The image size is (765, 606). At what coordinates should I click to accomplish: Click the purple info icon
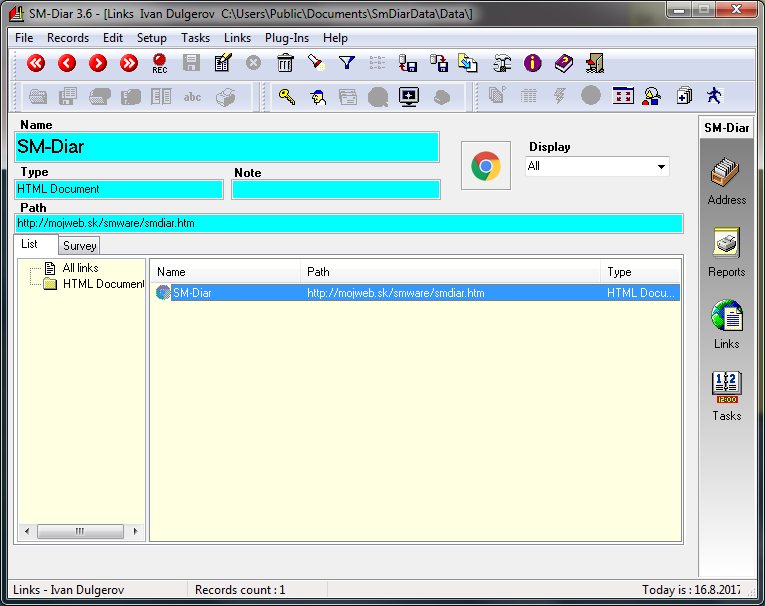[533, 63]
